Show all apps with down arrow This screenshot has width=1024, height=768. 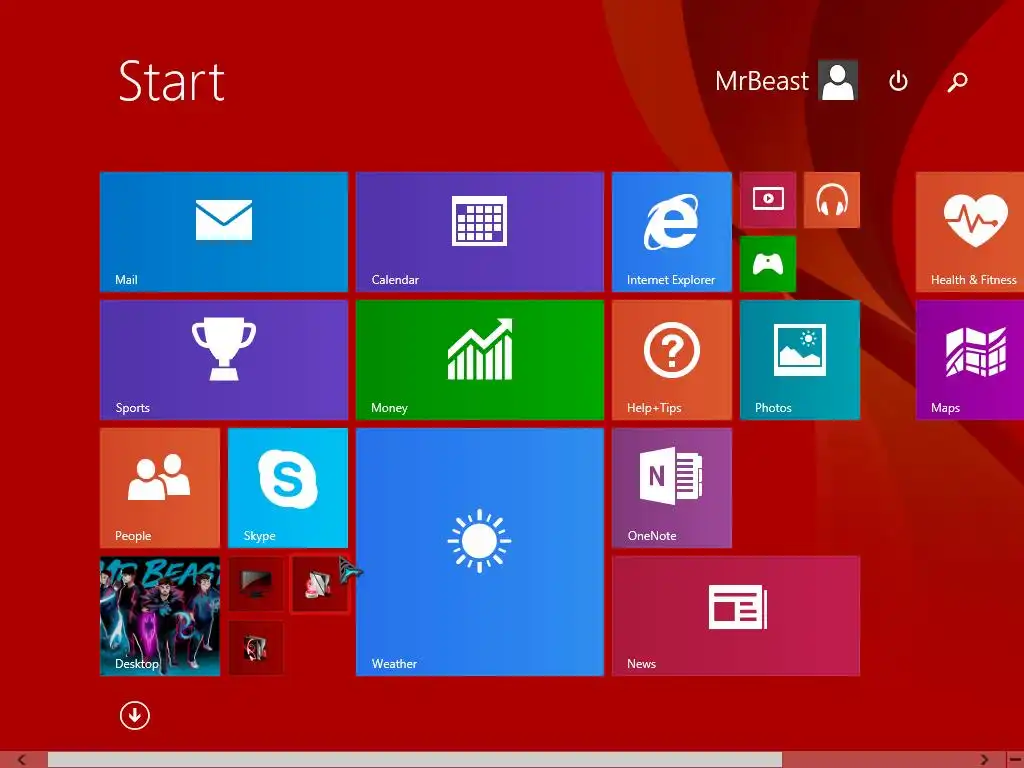pos(135,716)
